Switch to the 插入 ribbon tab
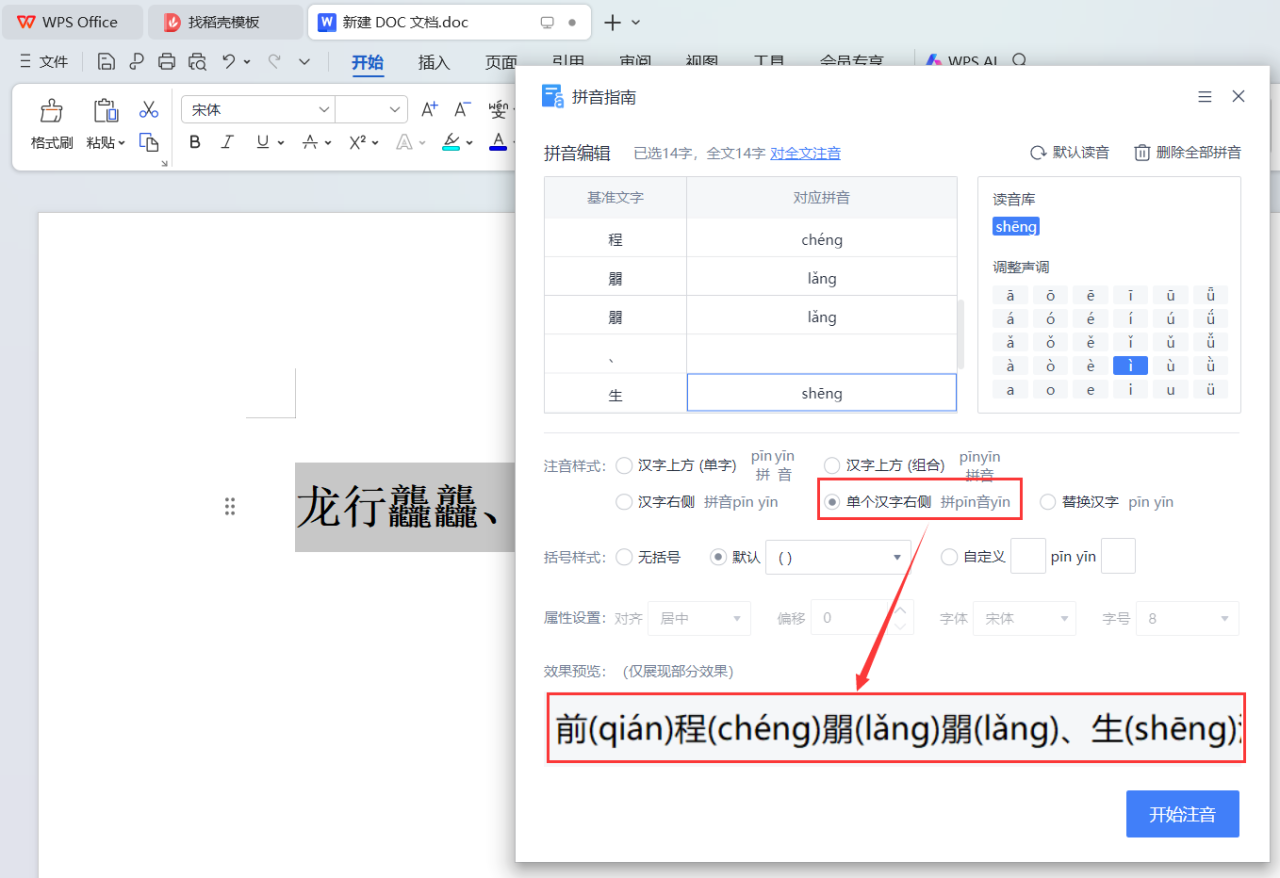This screenshot has width=1280, height=878. [x=434, y=62]
